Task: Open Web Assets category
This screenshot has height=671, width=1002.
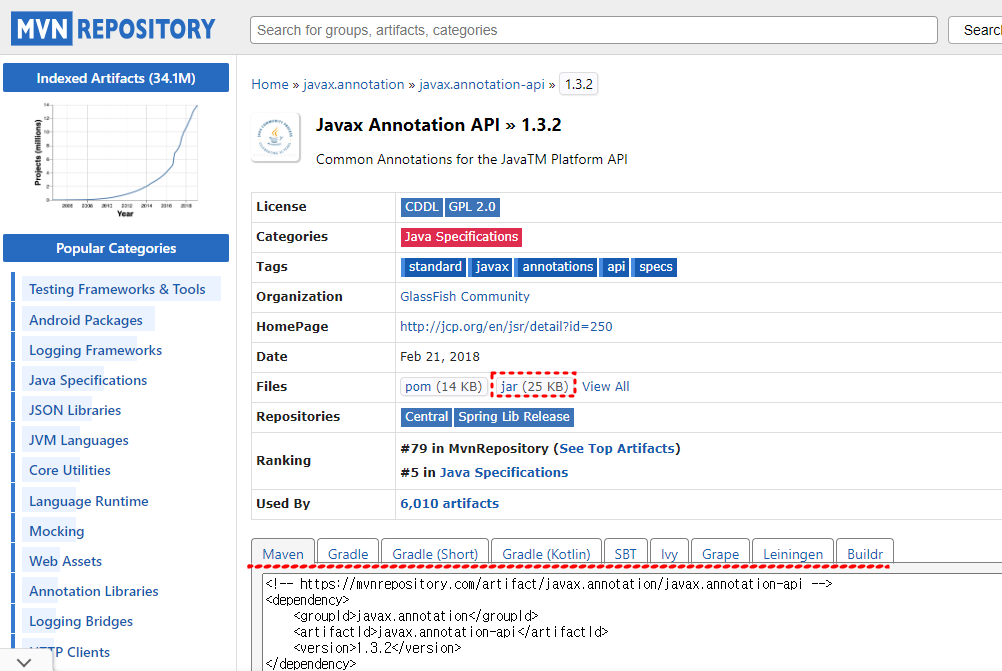Action: [x=65, y=561]
